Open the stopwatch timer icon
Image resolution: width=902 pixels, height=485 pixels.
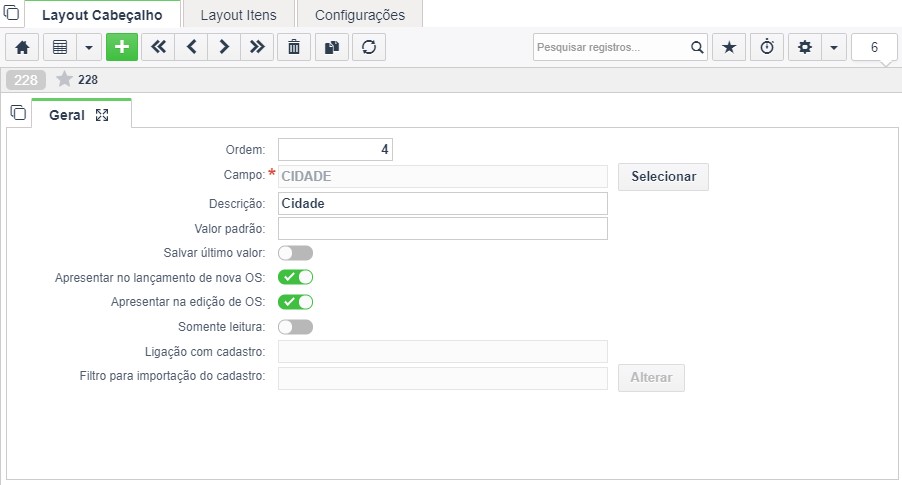tap(767, 47)
